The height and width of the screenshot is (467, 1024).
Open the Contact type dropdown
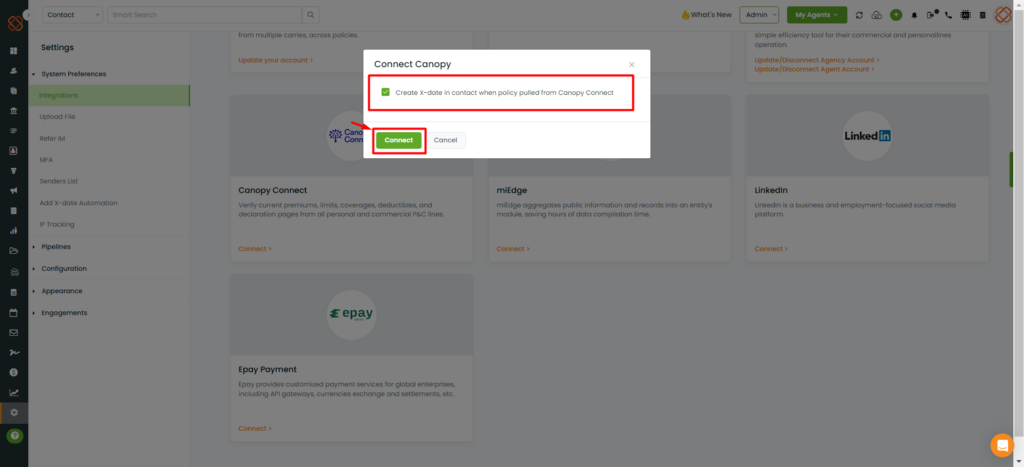click(x=72, y=14)
